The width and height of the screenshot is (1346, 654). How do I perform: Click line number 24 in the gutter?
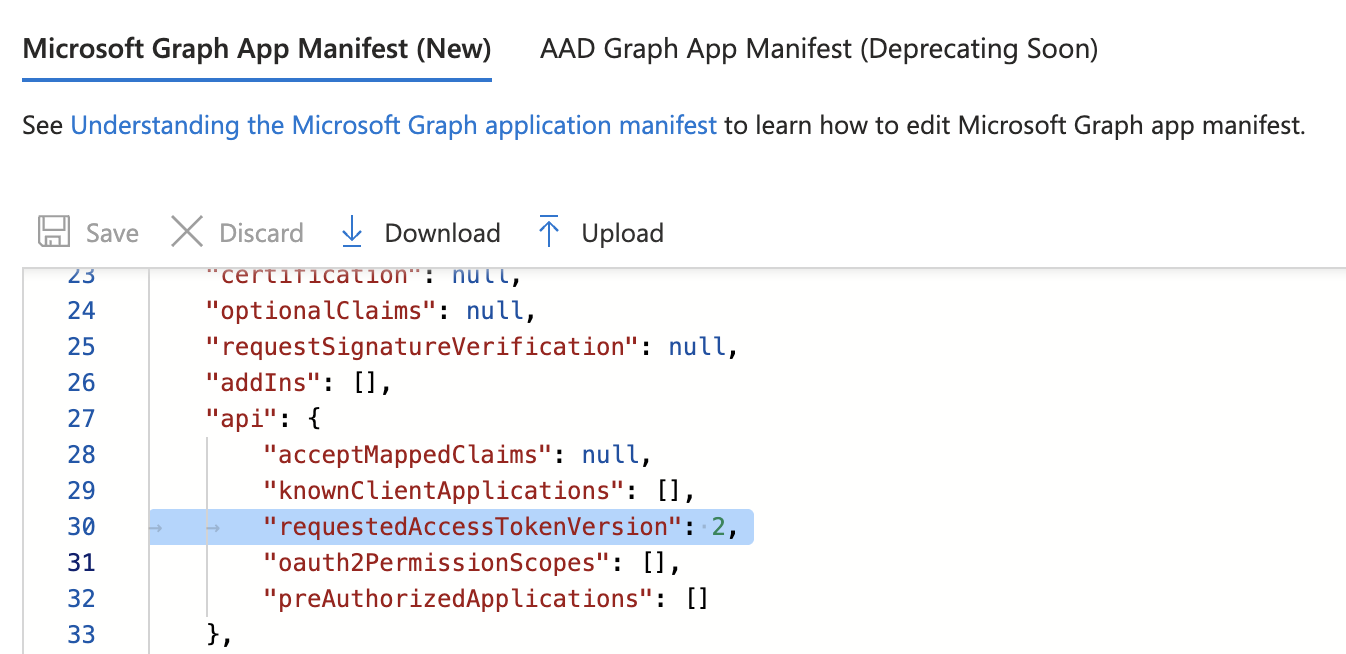(82, 310)
